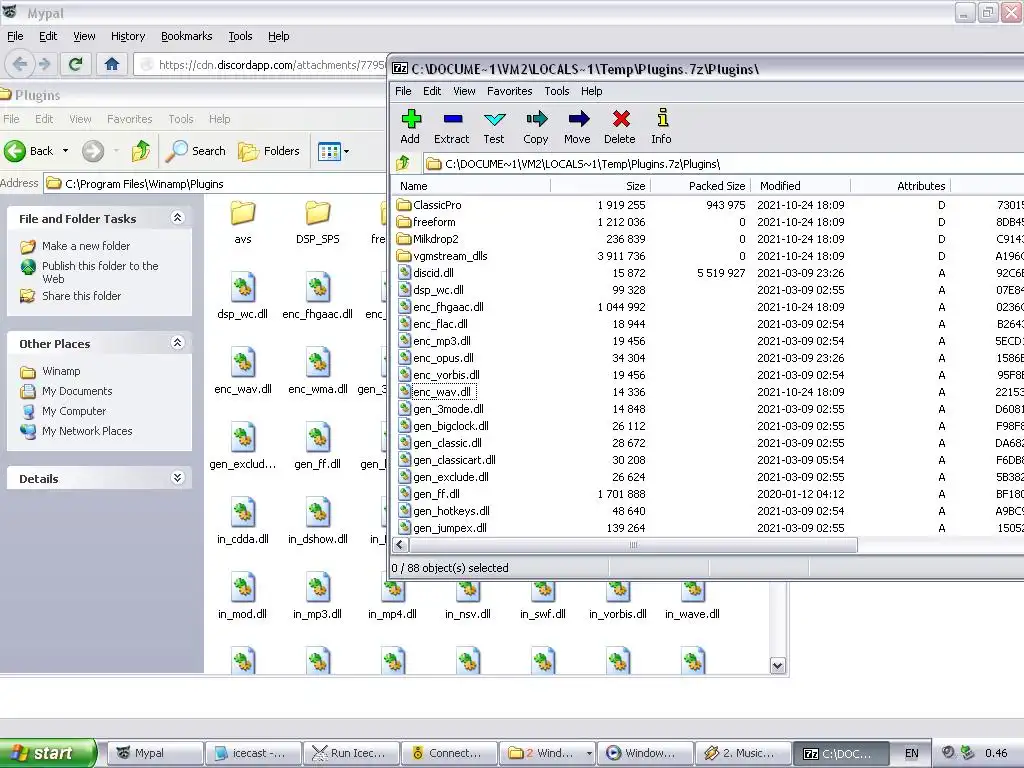Go to Mypal home page
Screen dimensions: 1024x768
pos(112,64)
